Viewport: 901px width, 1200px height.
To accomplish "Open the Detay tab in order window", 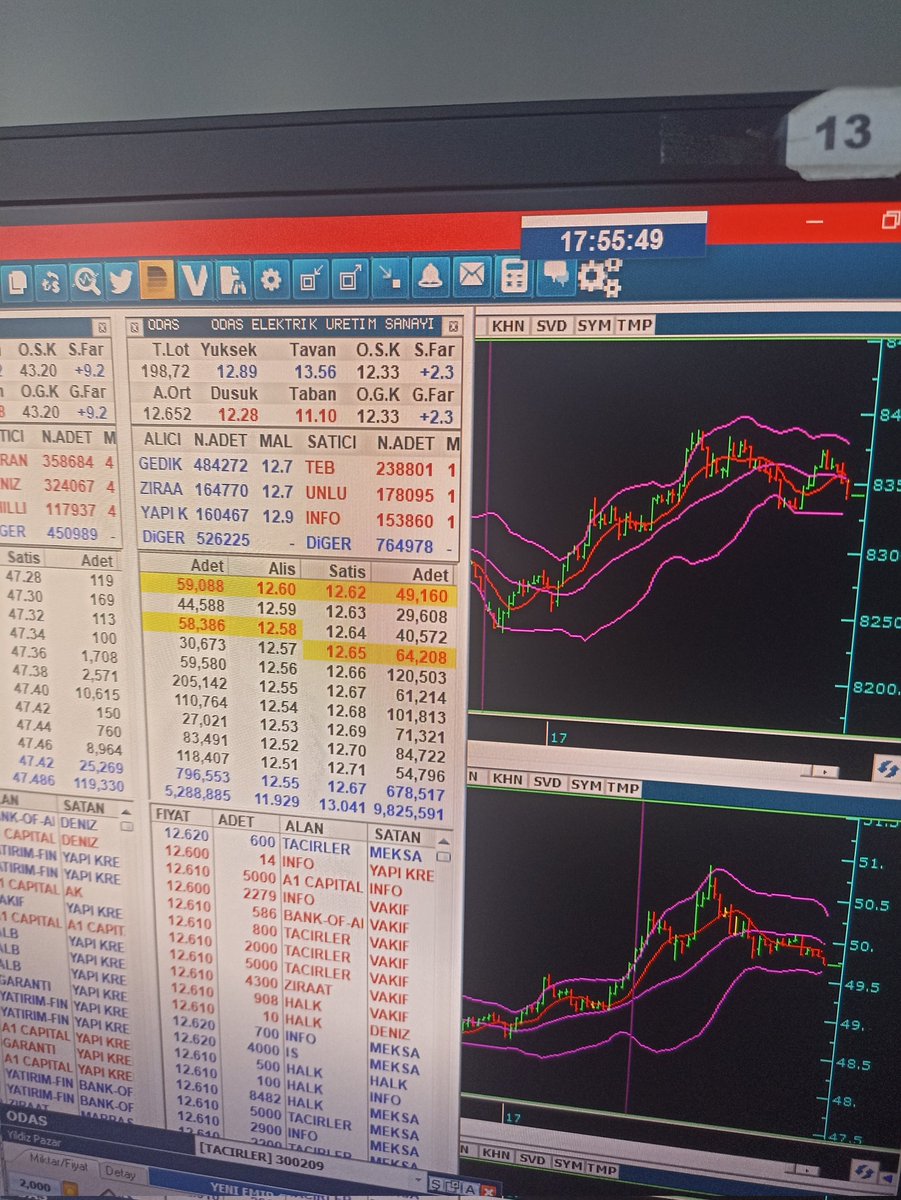I will point(120,1174).
